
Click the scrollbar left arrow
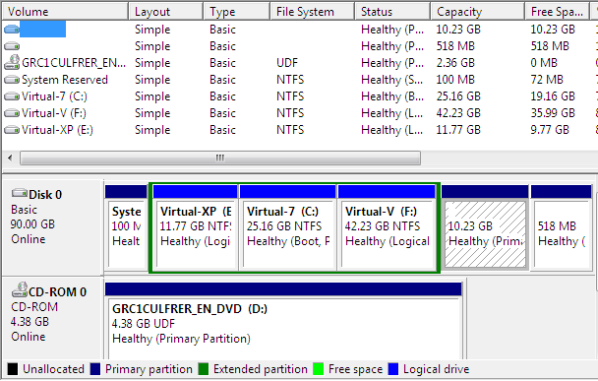tap(10, 158)
